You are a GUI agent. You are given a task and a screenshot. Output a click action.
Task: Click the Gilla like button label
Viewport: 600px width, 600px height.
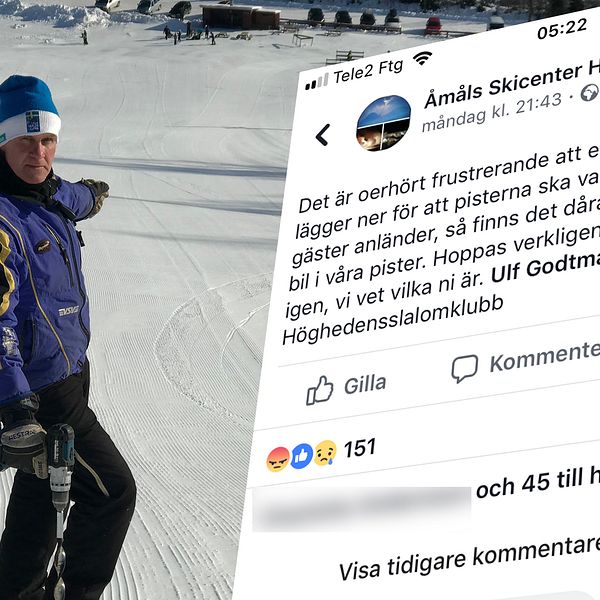coord(365,385)
